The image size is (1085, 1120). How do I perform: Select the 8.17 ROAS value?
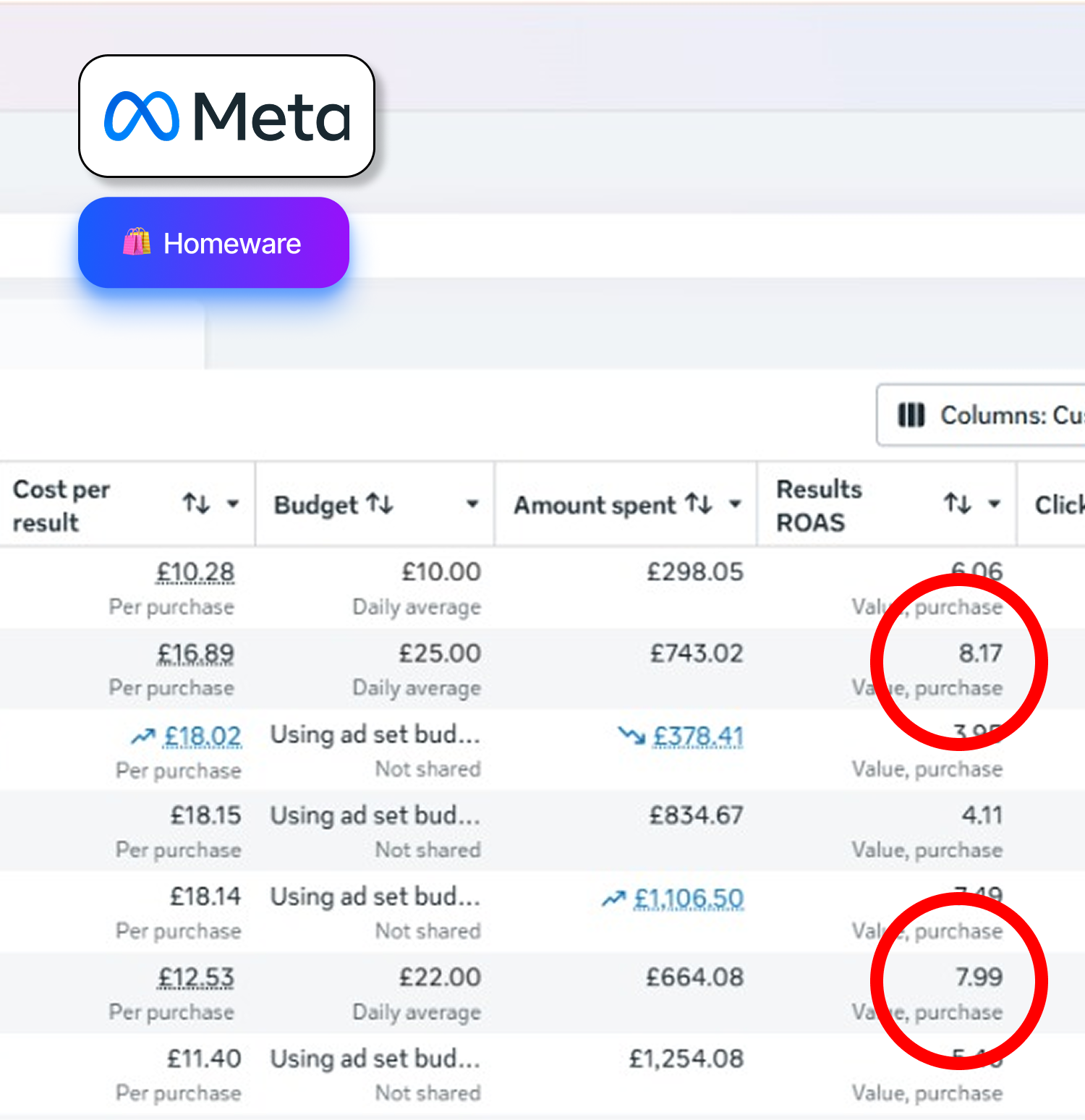point(981,654)
